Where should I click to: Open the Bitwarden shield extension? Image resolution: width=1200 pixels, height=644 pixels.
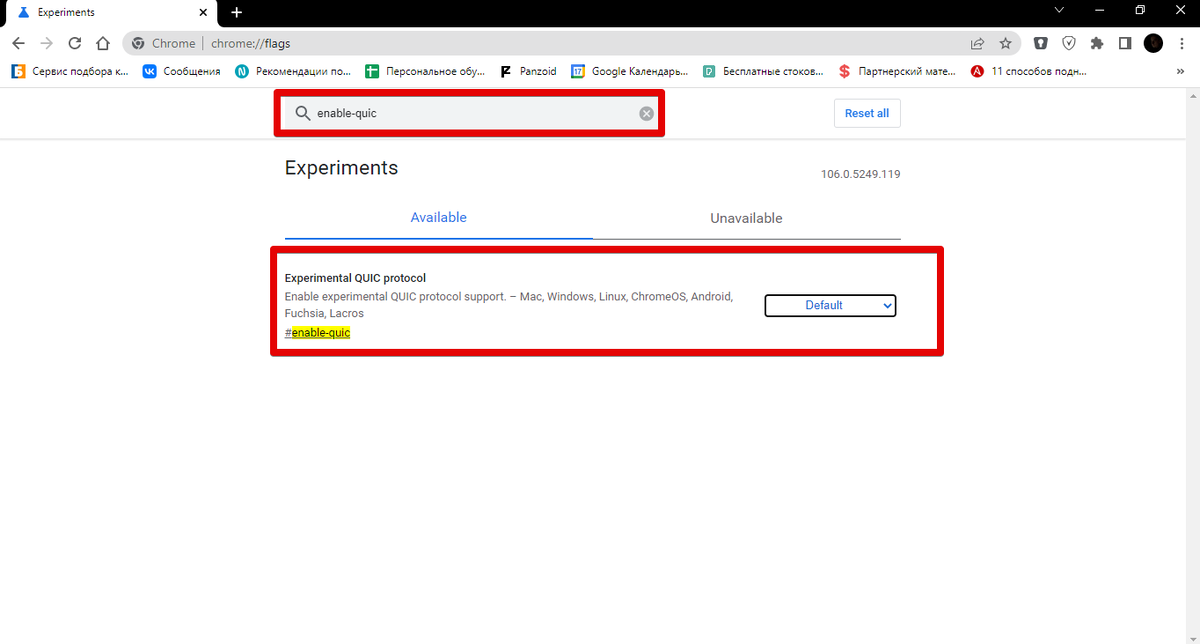1040,43
